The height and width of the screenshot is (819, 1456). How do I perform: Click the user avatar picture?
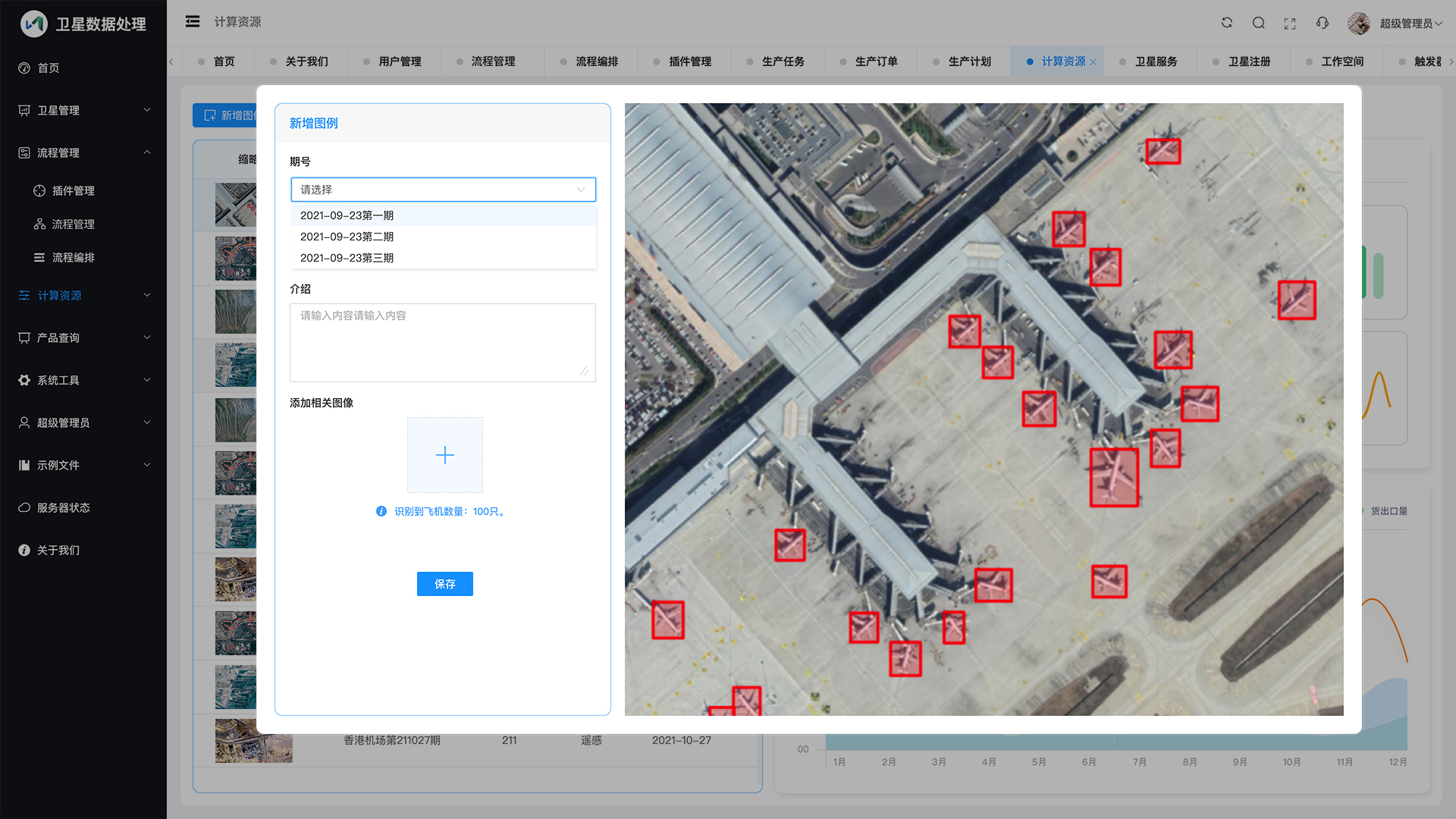click(x=1358, y=23)
